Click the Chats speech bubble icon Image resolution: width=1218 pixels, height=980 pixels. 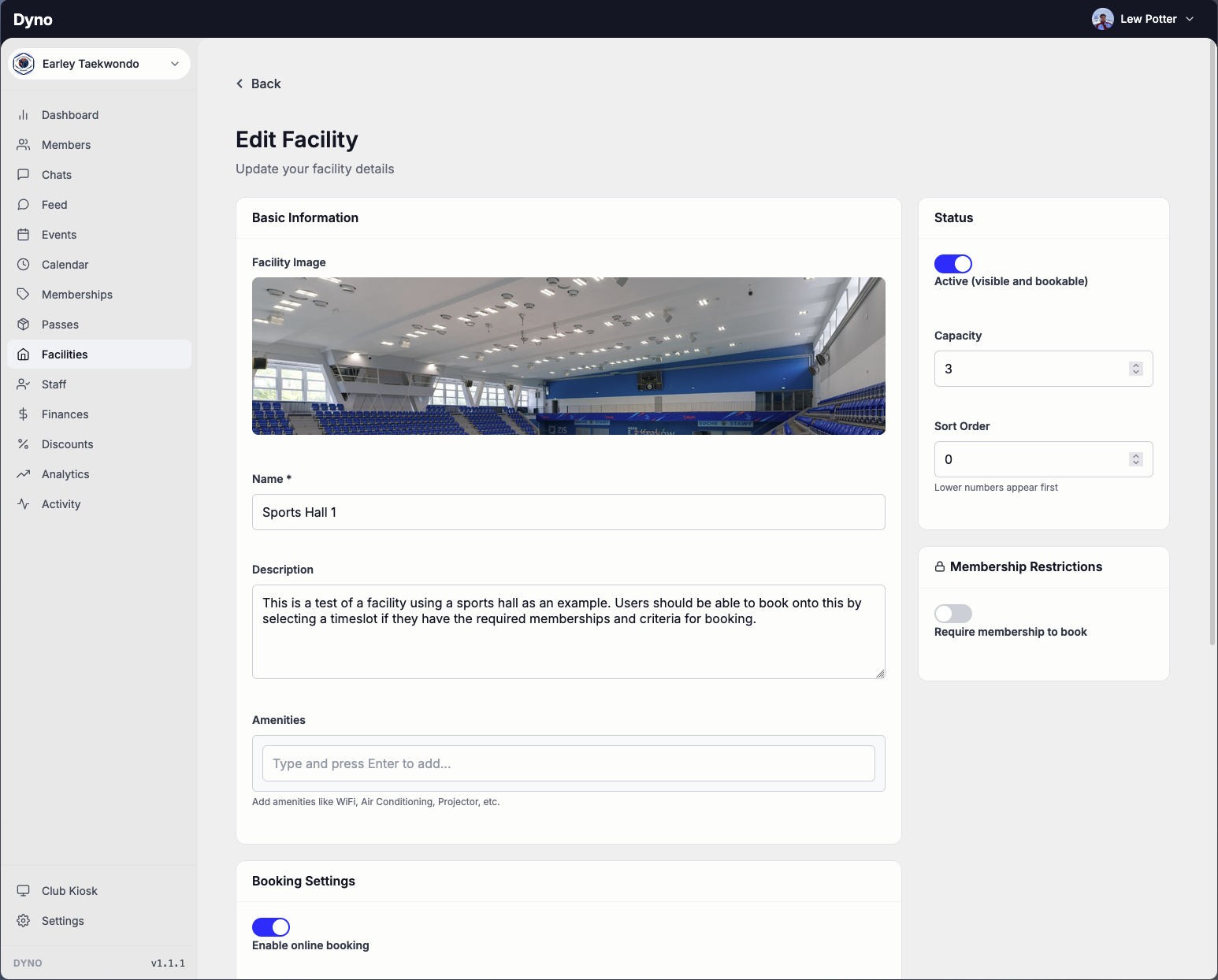[x=24, y=175]
